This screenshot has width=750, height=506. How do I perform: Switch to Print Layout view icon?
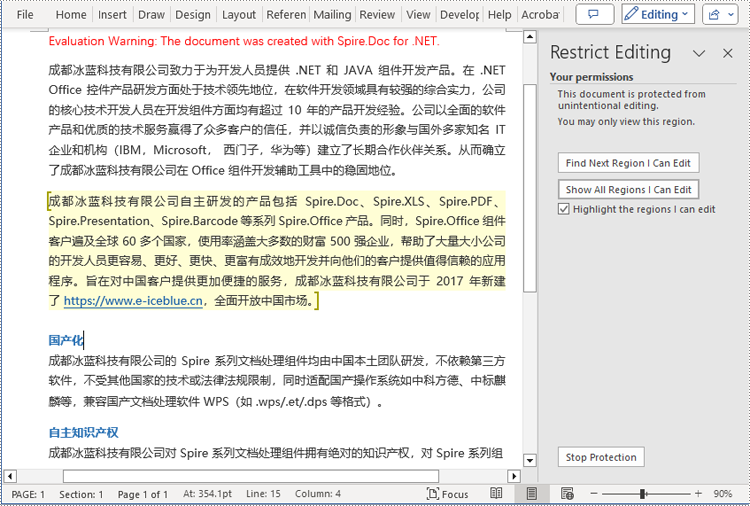(531, 494)
